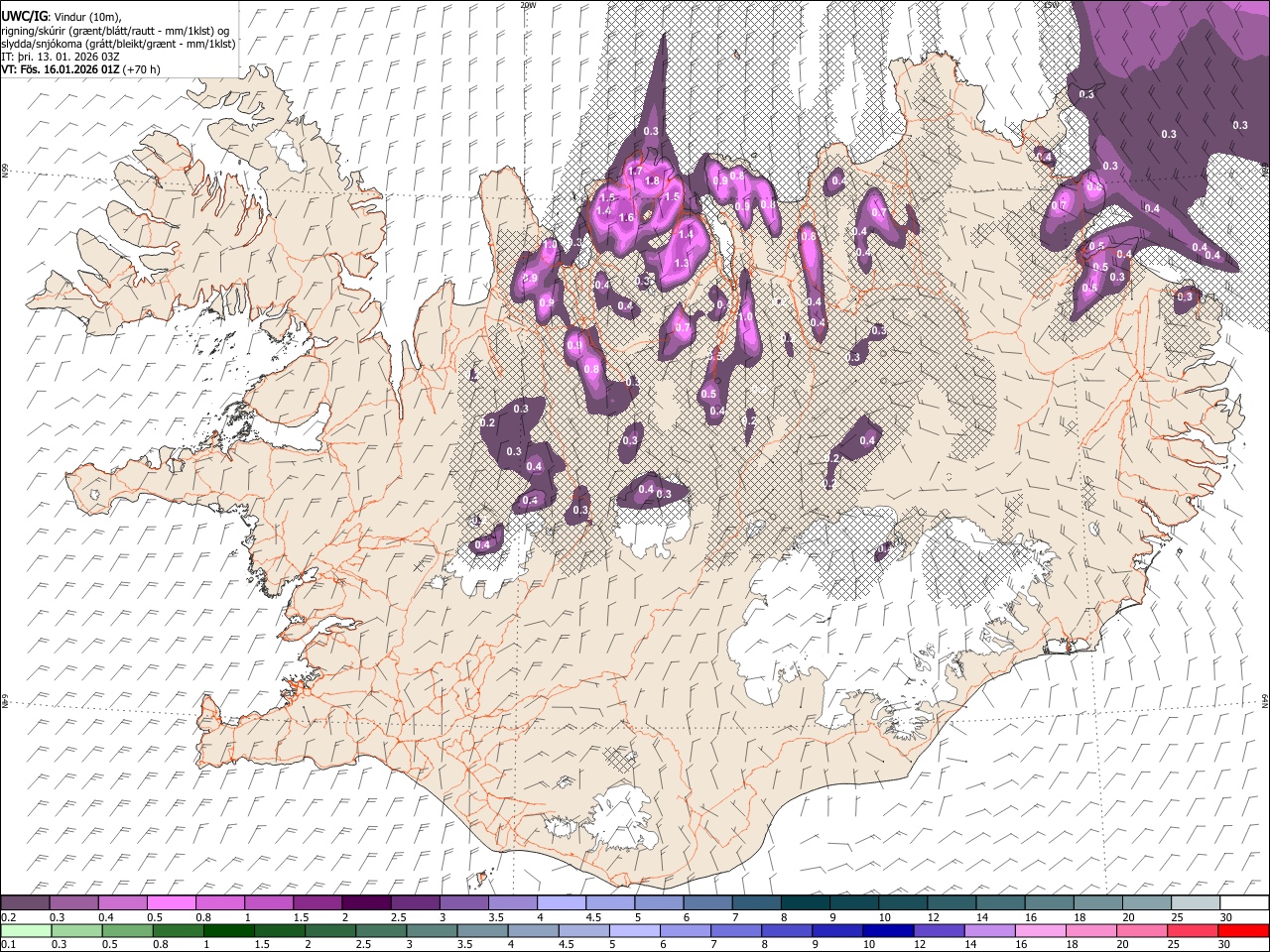This screenshot has width=1270, height=952.
Task: Click the 1.3 precipitation value on the map
Action: click(681, 264)
